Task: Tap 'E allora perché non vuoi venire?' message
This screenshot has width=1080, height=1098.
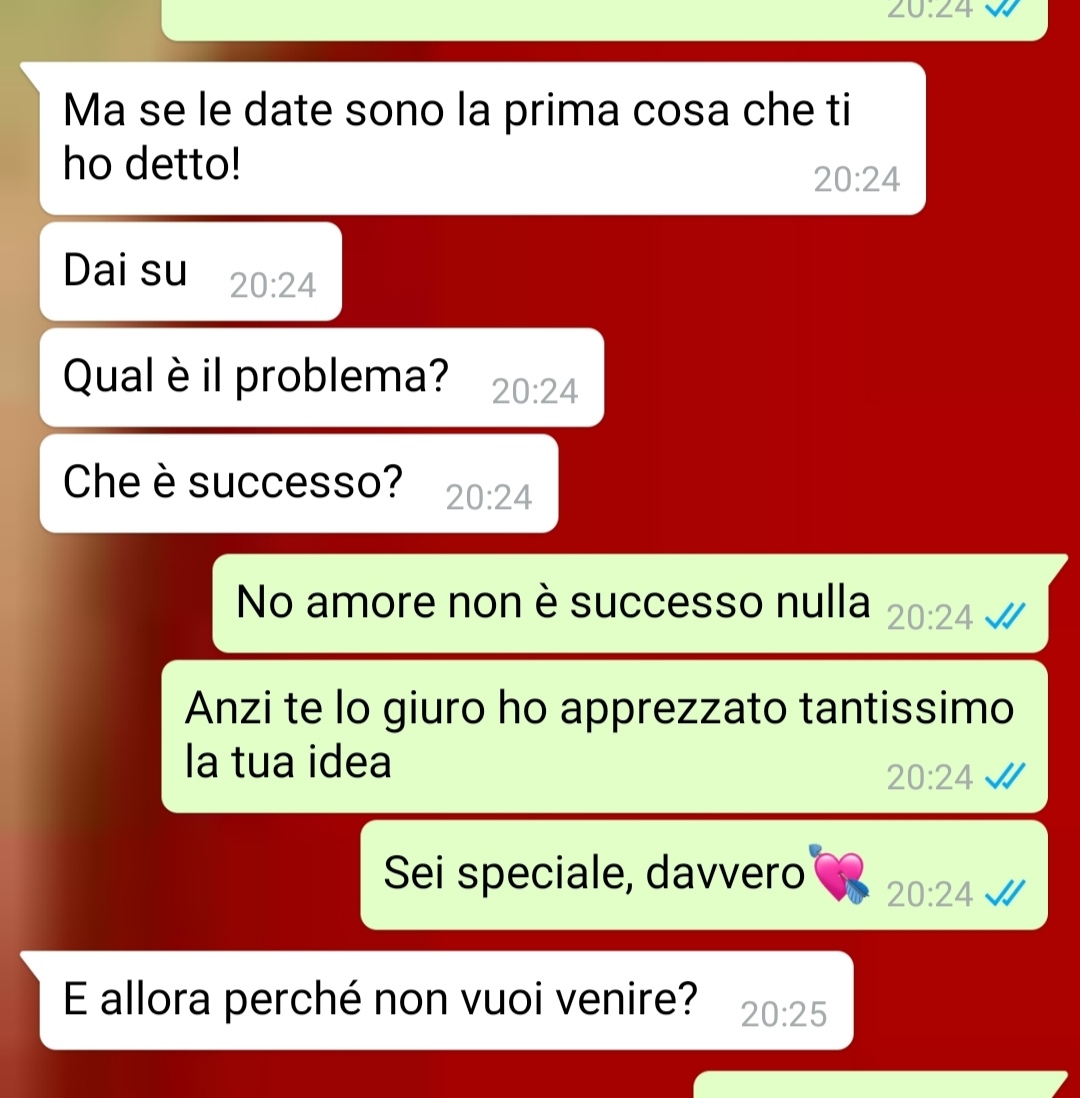Action: (x=446, y=1000)
